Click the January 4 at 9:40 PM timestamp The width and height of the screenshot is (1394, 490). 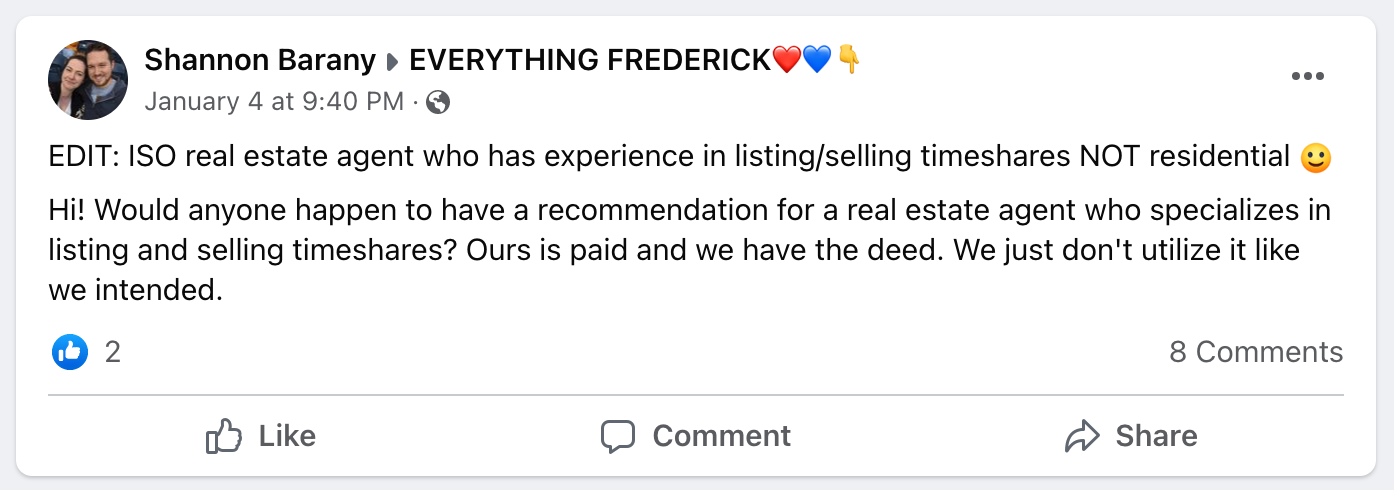pyautogui.click(x=274, y=102)
